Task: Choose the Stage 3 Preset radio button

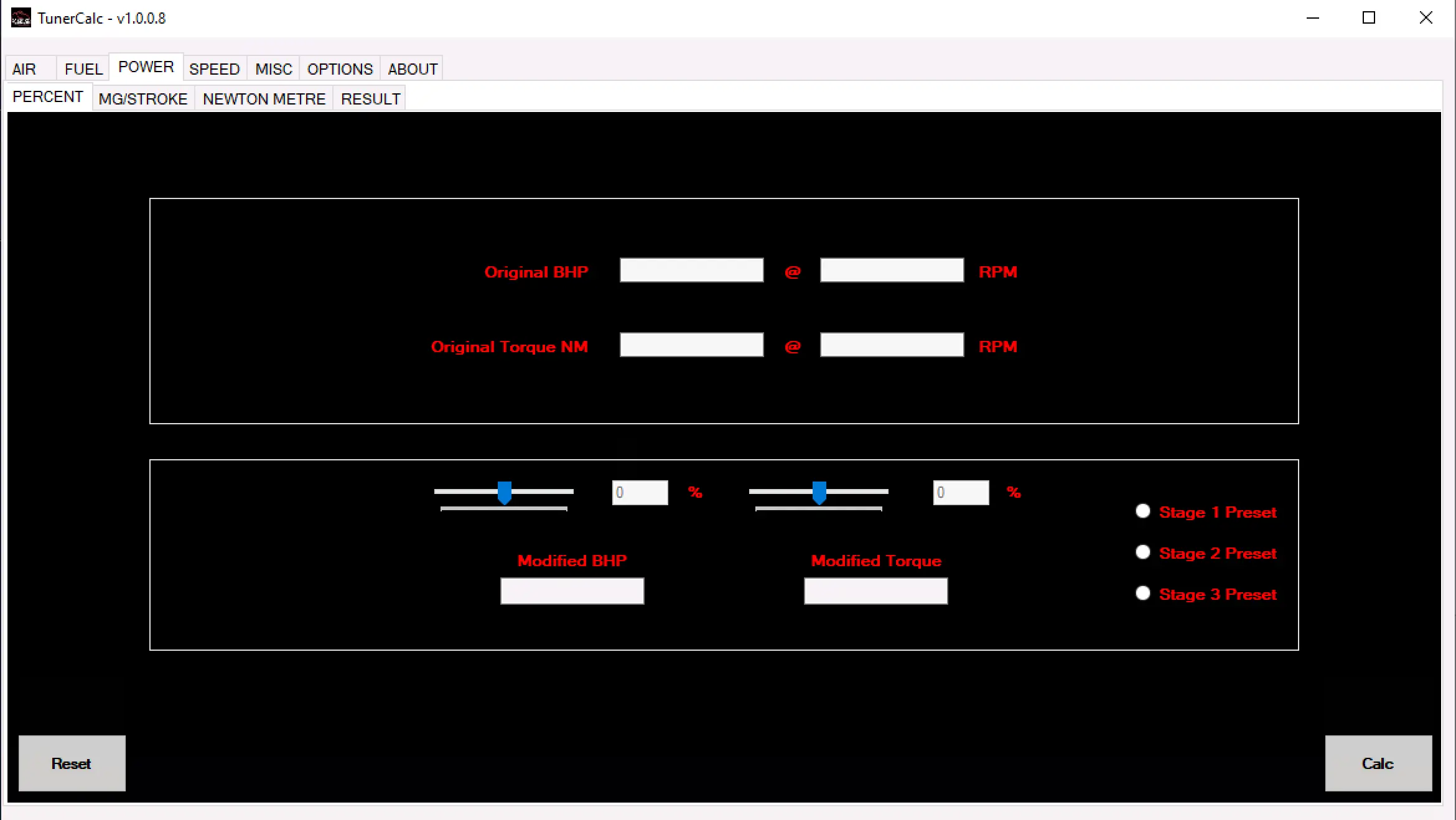Action: [1143, 594]
